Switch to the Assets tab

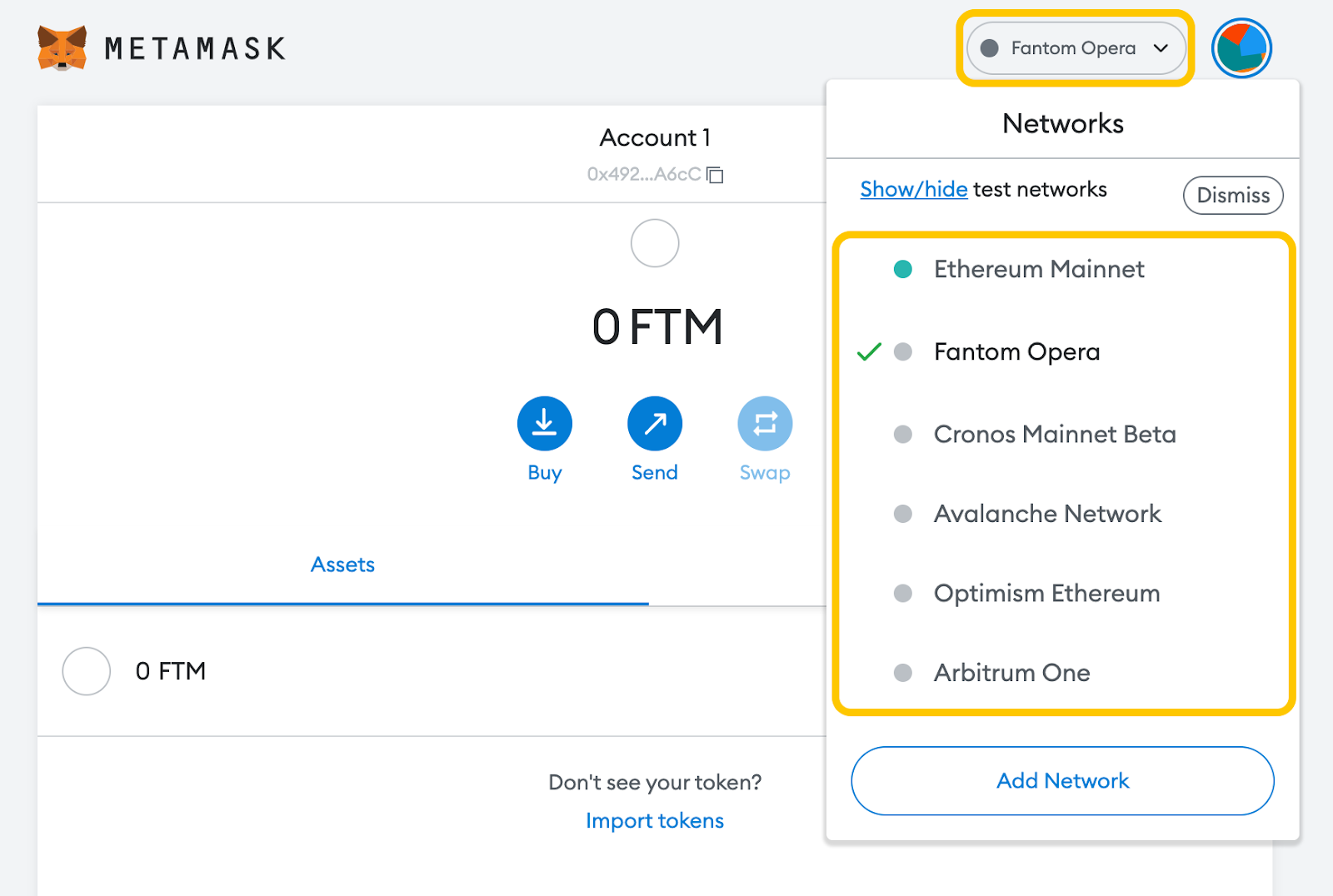[342, 565]
